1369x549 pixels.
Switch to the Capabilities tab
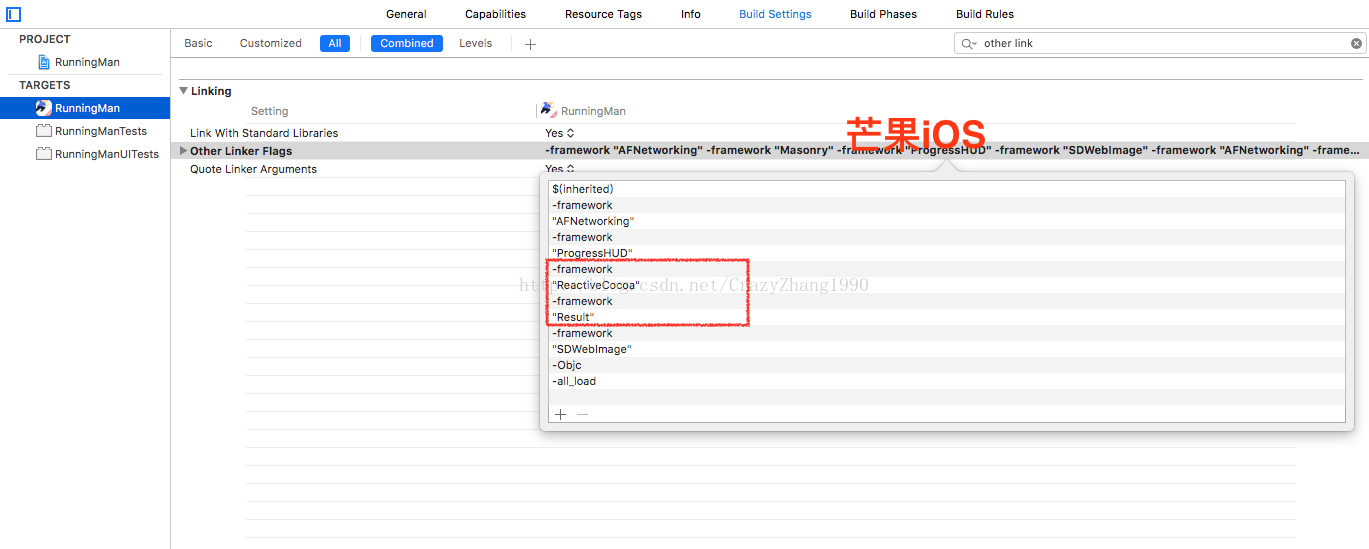pyautogui.click(x=495, y=14)
